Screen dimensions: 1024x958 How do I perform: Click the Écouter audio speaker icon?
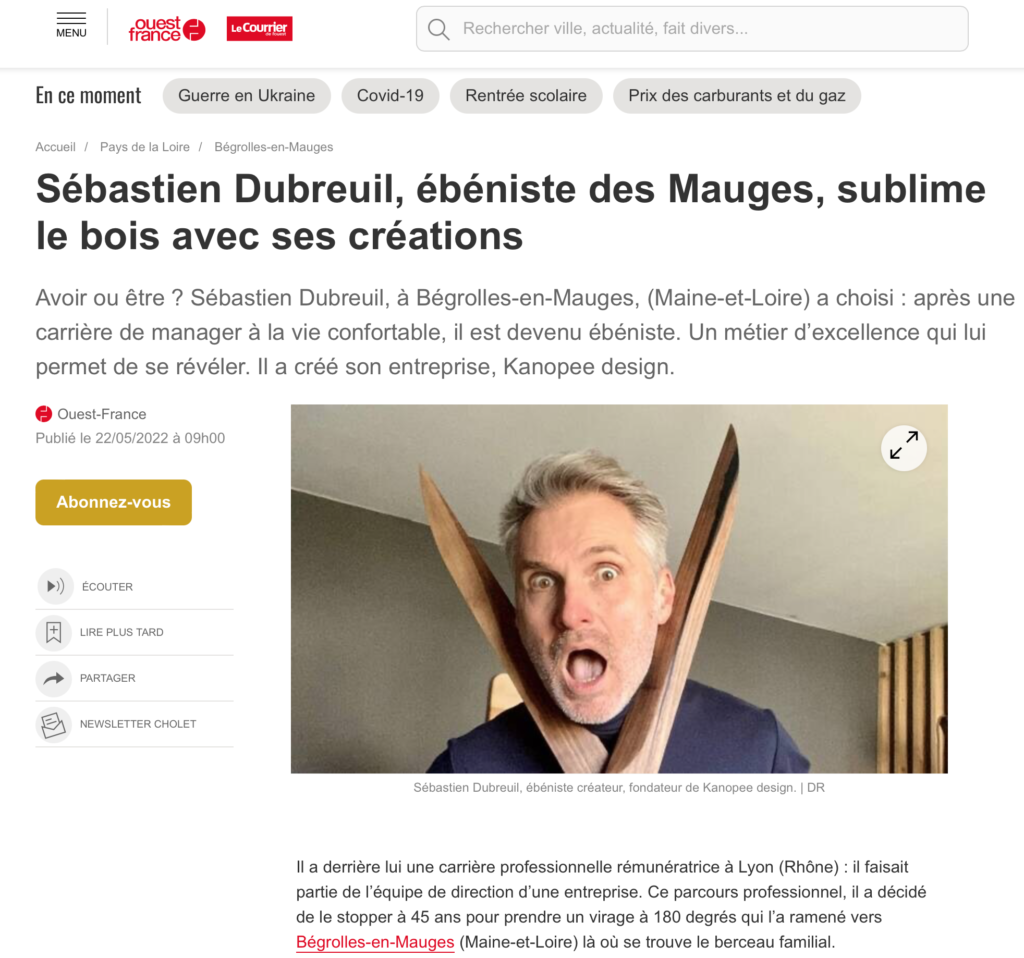[55, 586]
